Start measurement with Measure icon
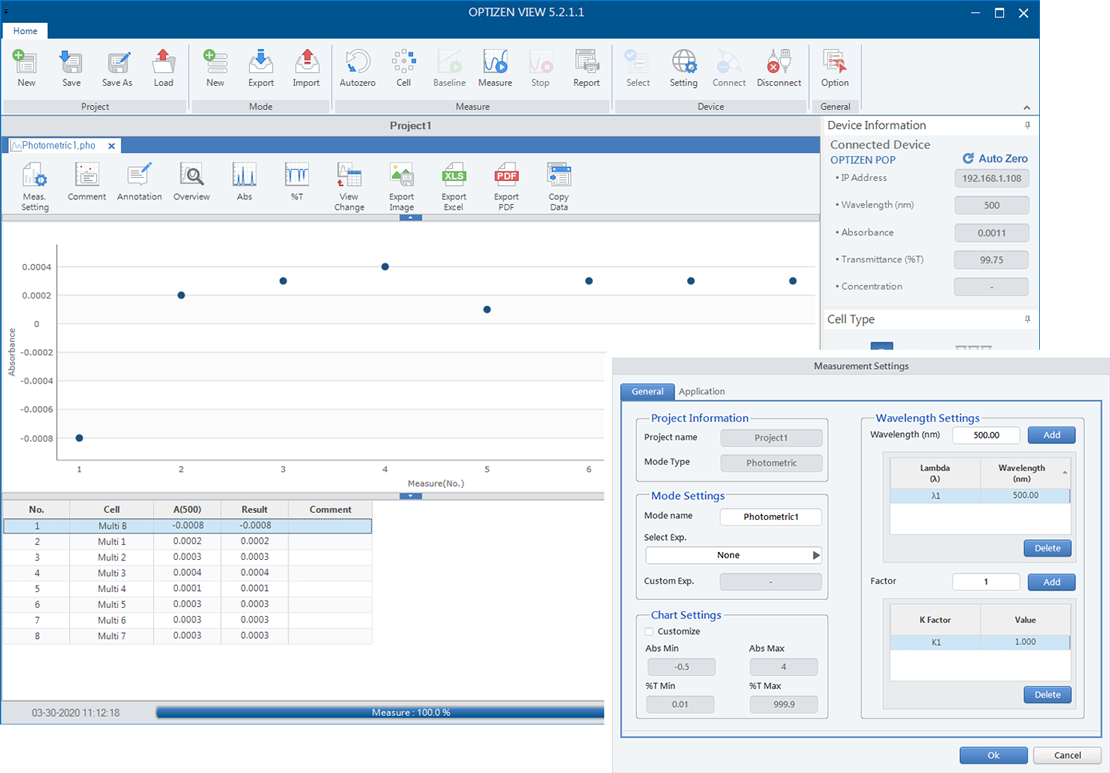 point(495,68)
